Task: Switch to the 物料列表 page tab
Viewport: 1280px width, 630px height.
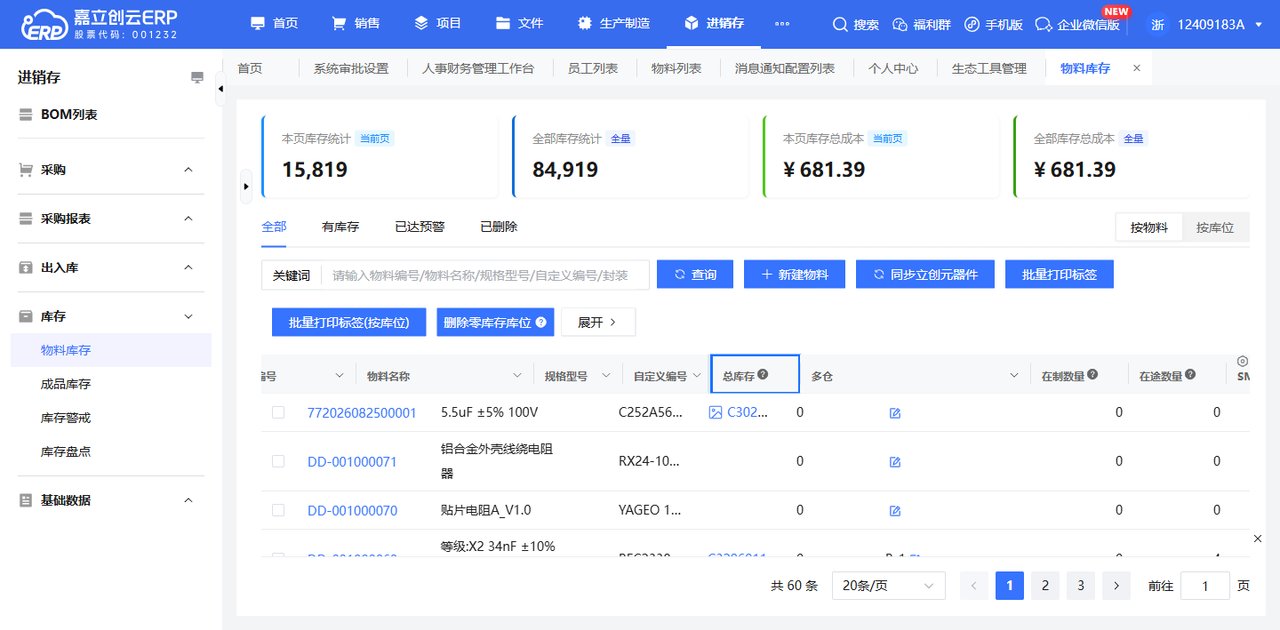Action: (676, 68)
